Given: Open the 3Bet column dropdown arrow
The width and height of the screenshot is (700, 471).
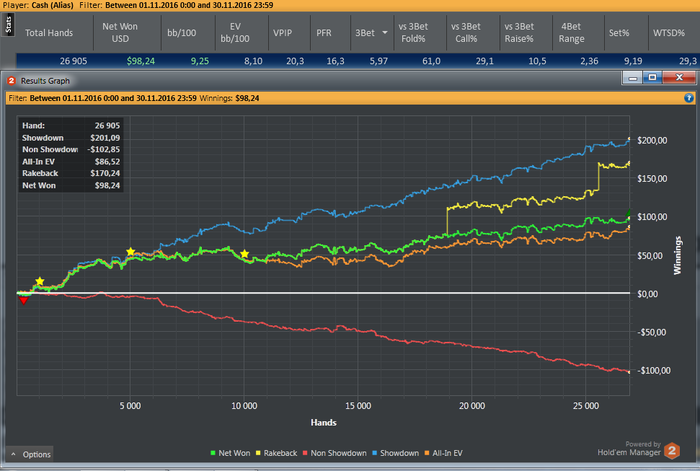Looking at the screenshot, I should (x=385, y=32).
